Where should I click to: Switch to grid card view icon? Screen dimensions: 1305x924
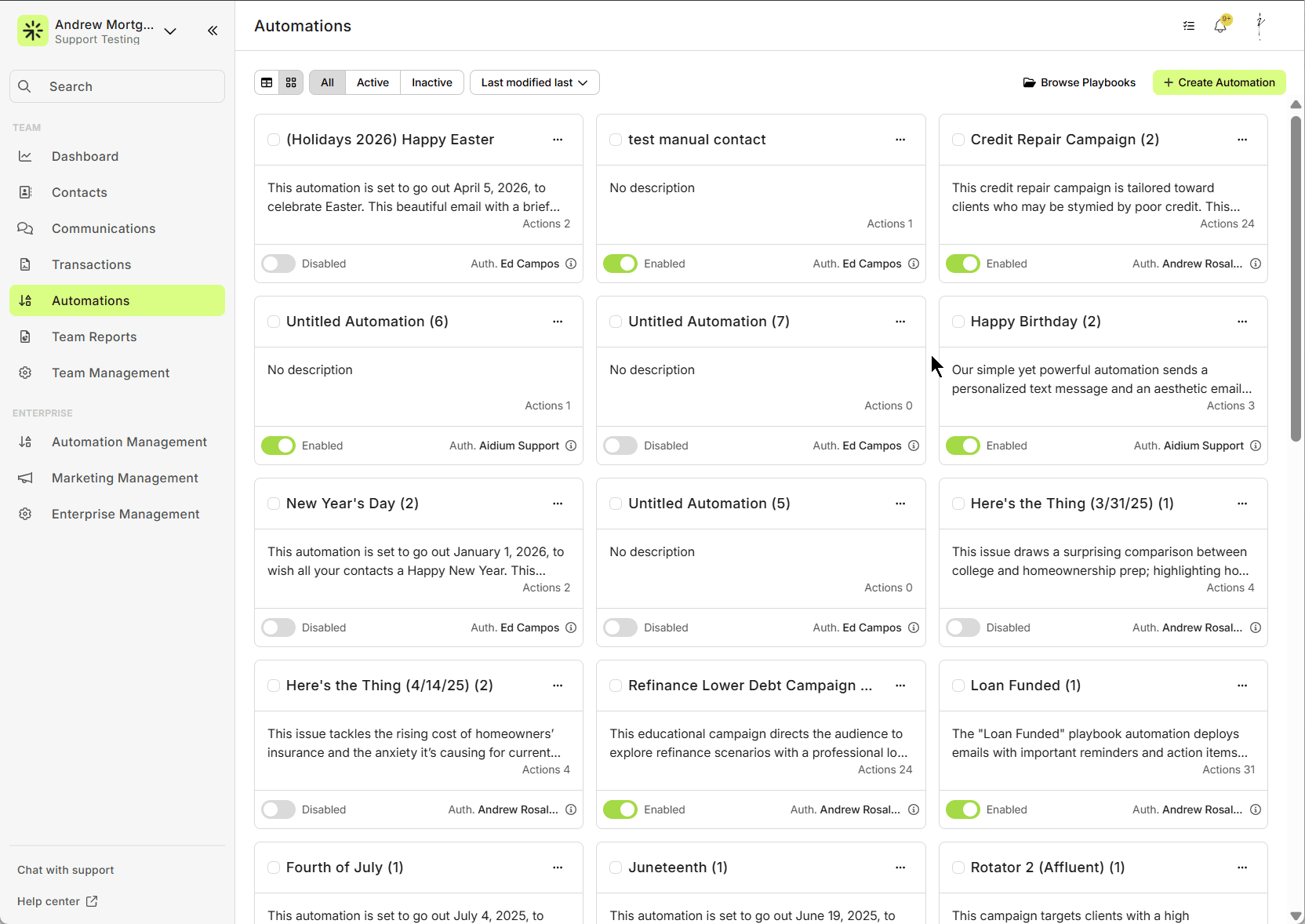pos(291,82)
